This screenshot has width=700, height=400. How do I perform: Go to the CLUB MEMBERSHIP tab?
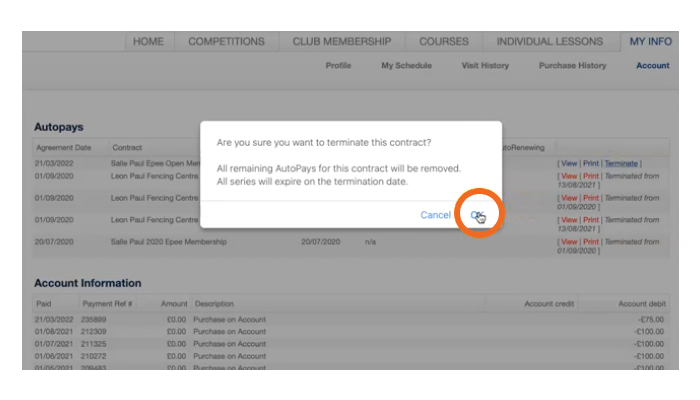click(x=341, y=42)
